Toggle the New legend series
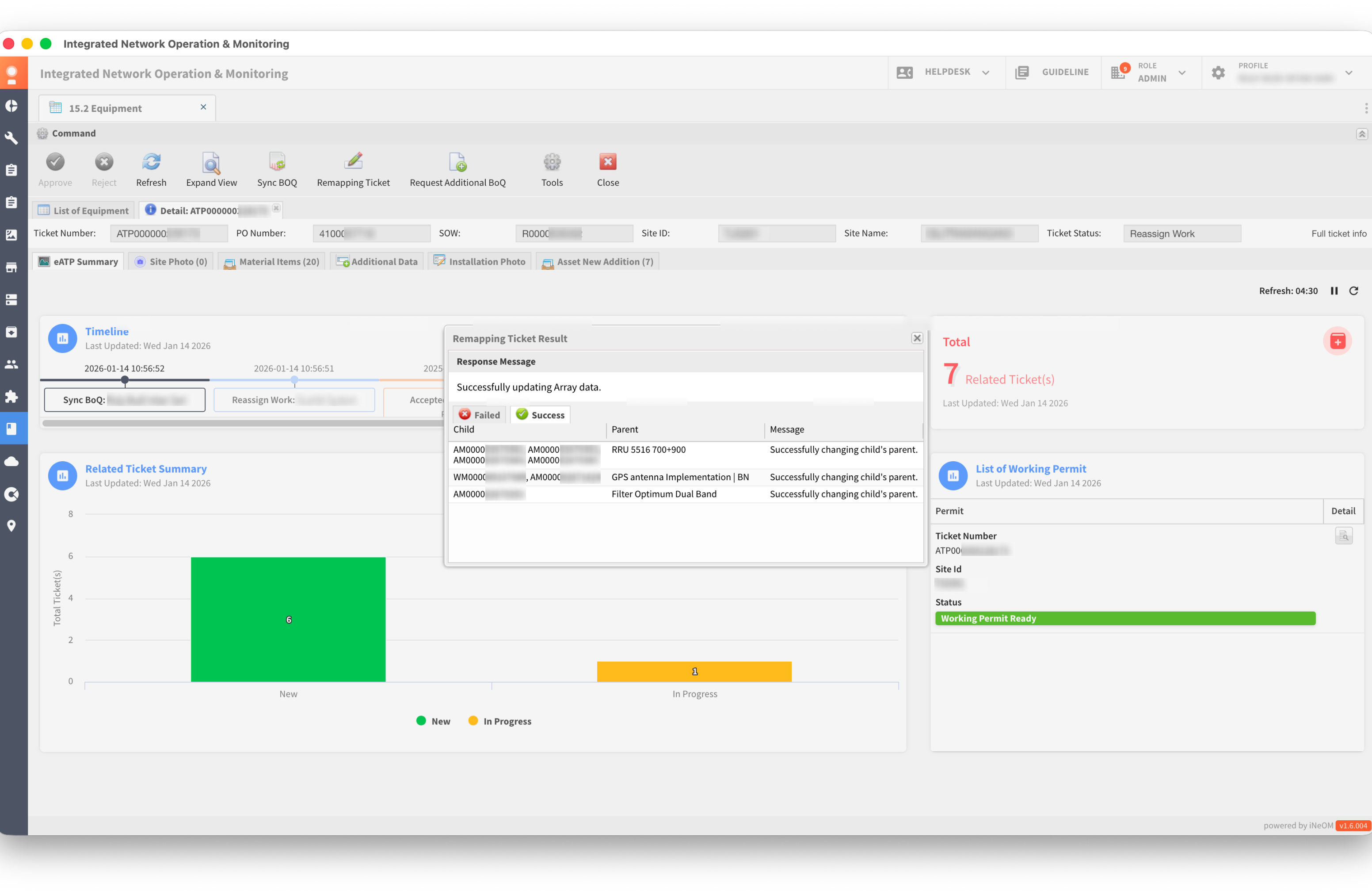Screen dimensions: 1372x895 tap(434, 721)
